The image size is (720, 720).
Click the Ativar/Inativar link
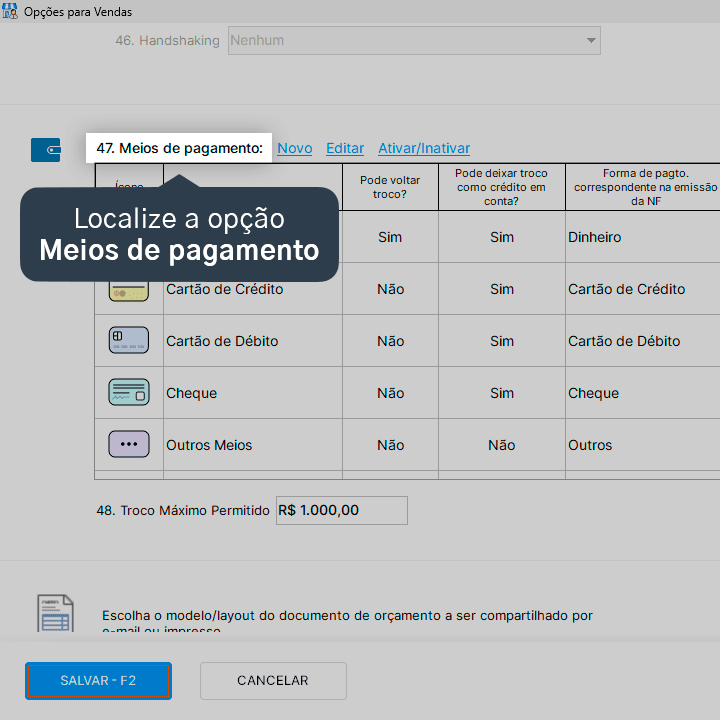(x=424, y=148)
